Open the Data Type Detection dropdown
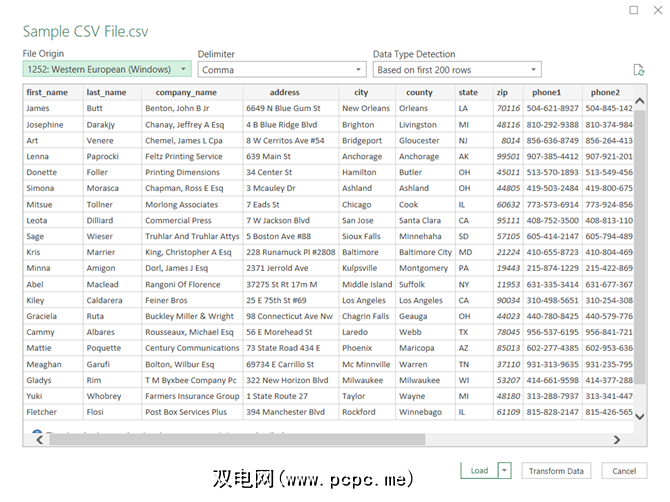Viewport: 670px width, 502px height. [457, 70]
